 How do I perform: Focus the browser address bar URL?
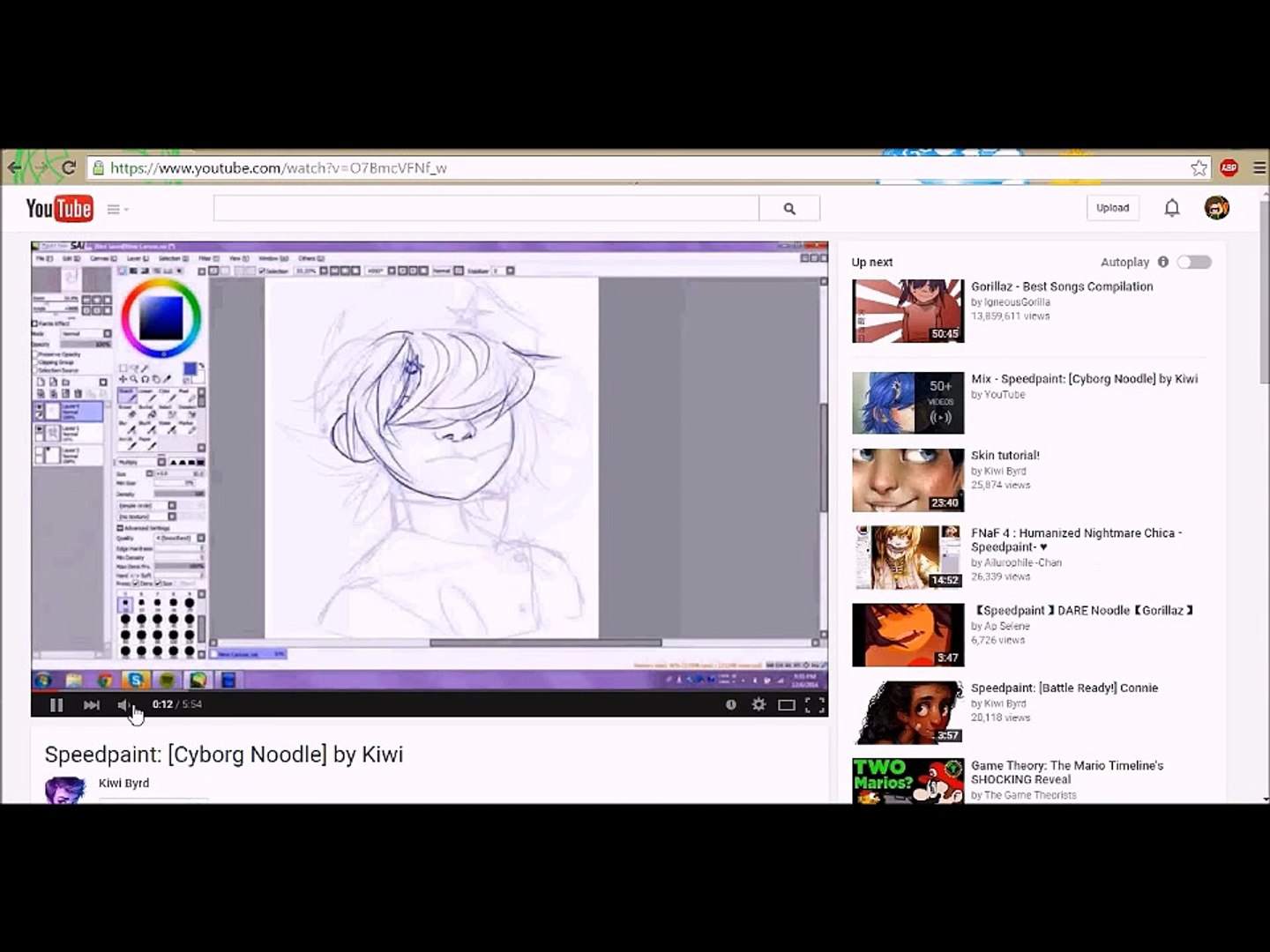[279, 167]
